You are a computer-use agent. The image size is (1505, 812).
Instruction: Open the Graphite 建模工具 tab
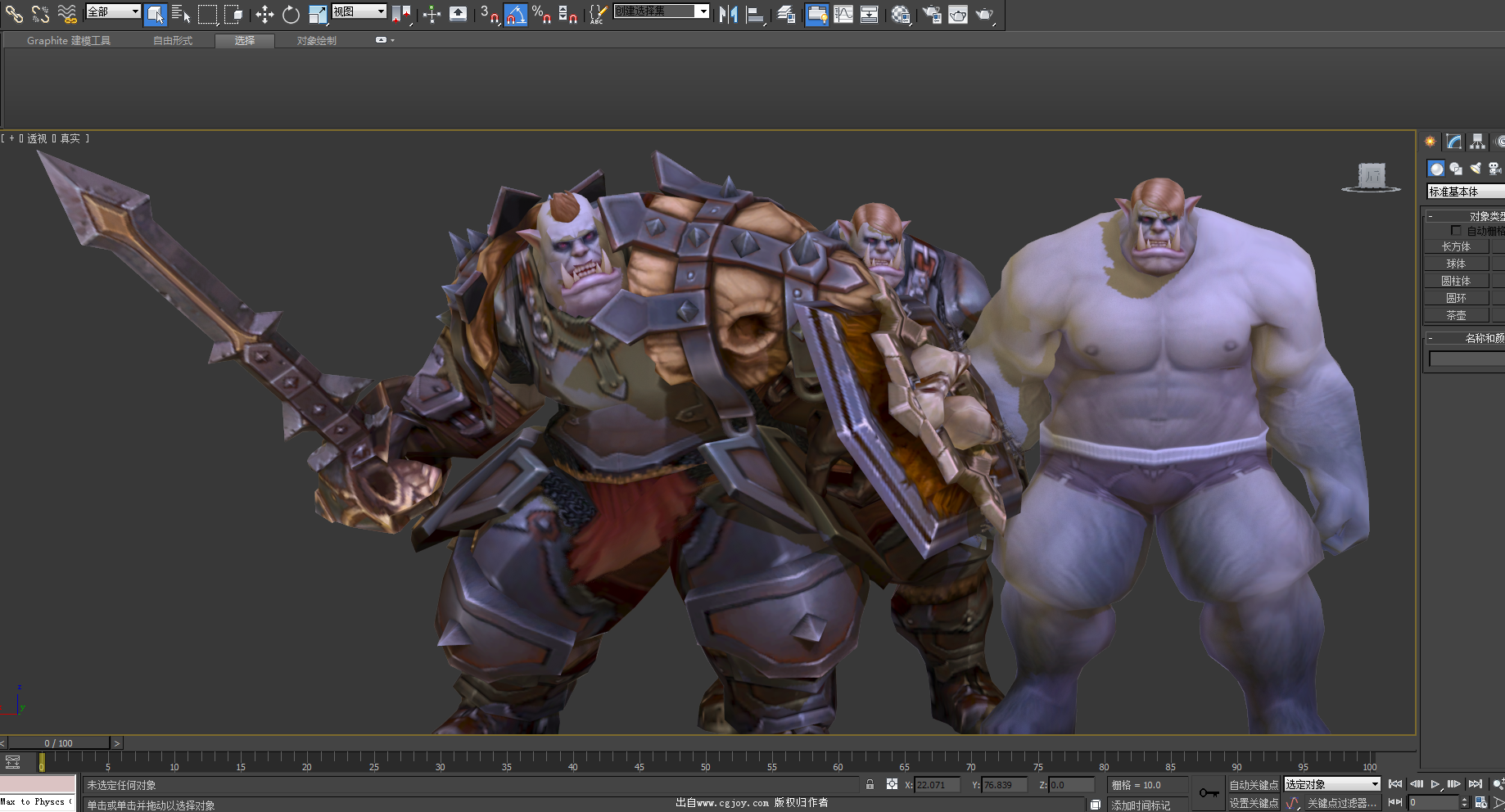click(69, 40)
